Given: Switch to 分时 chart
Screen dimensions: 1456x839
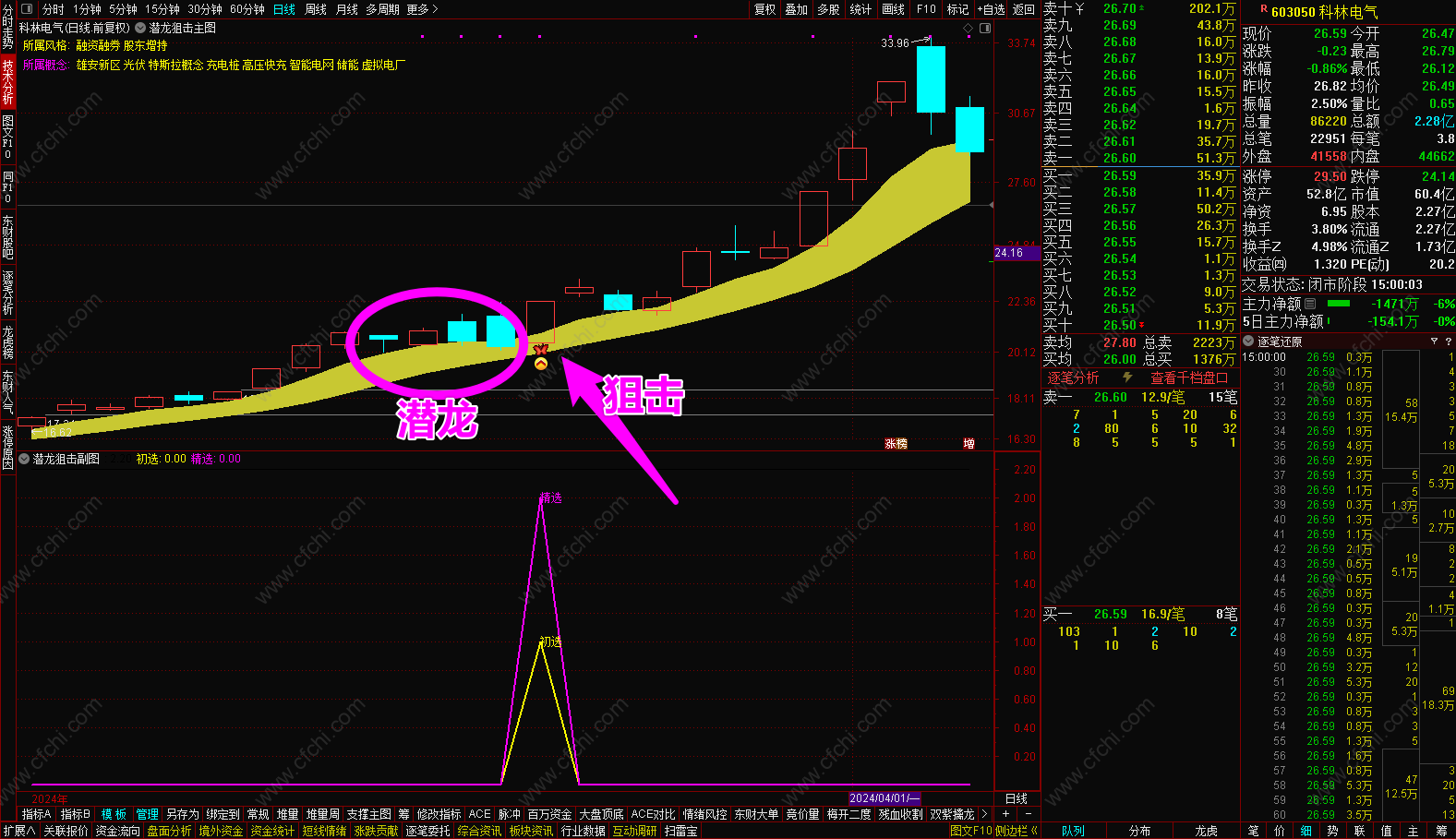Looking at the screenshot, I should pyautogui.click(x=54, y=9).
